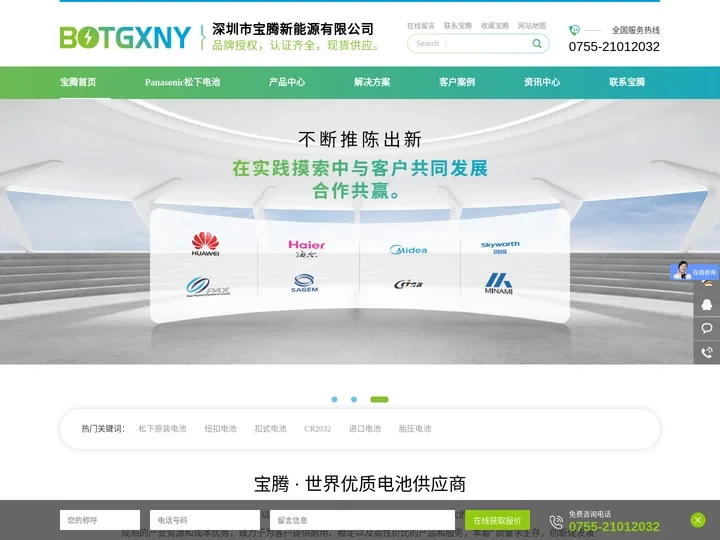Click the 免费咨询电话 label
The image size is (720, 540).
590,514
